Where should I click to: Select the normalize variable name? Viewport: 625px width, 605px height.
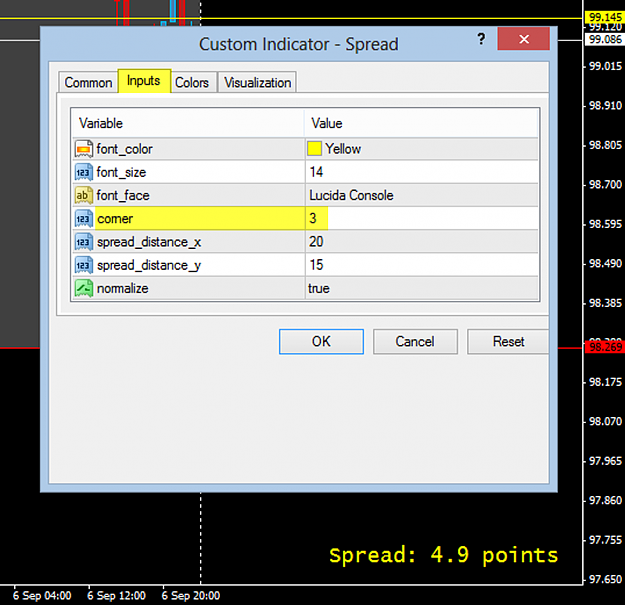click(122, 288)
